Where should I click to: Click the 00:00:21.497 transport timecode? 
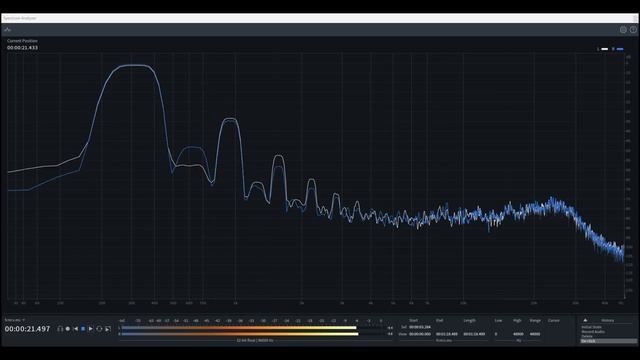click(x=27, y=329)
